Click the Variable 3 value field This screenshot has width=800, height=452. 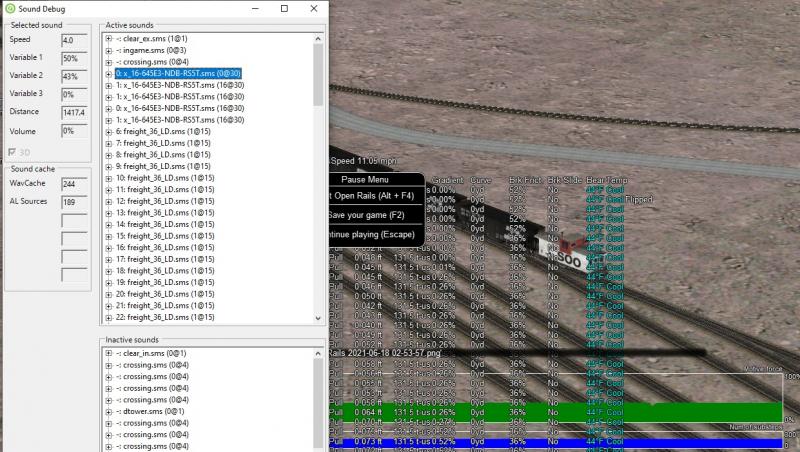click(x=74, y=94)
